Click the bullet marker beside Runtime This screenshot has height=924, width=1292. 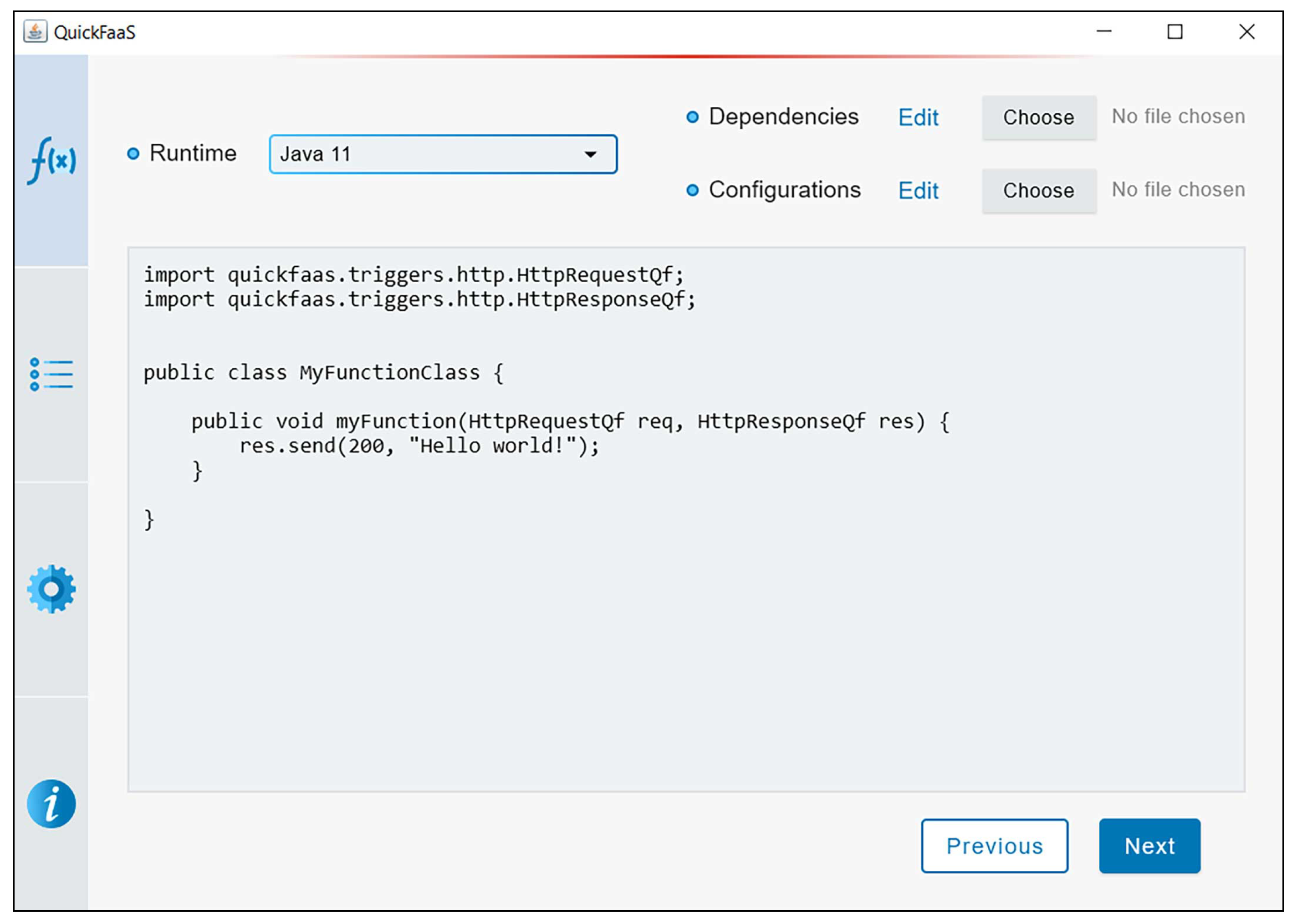coord(133,154)
